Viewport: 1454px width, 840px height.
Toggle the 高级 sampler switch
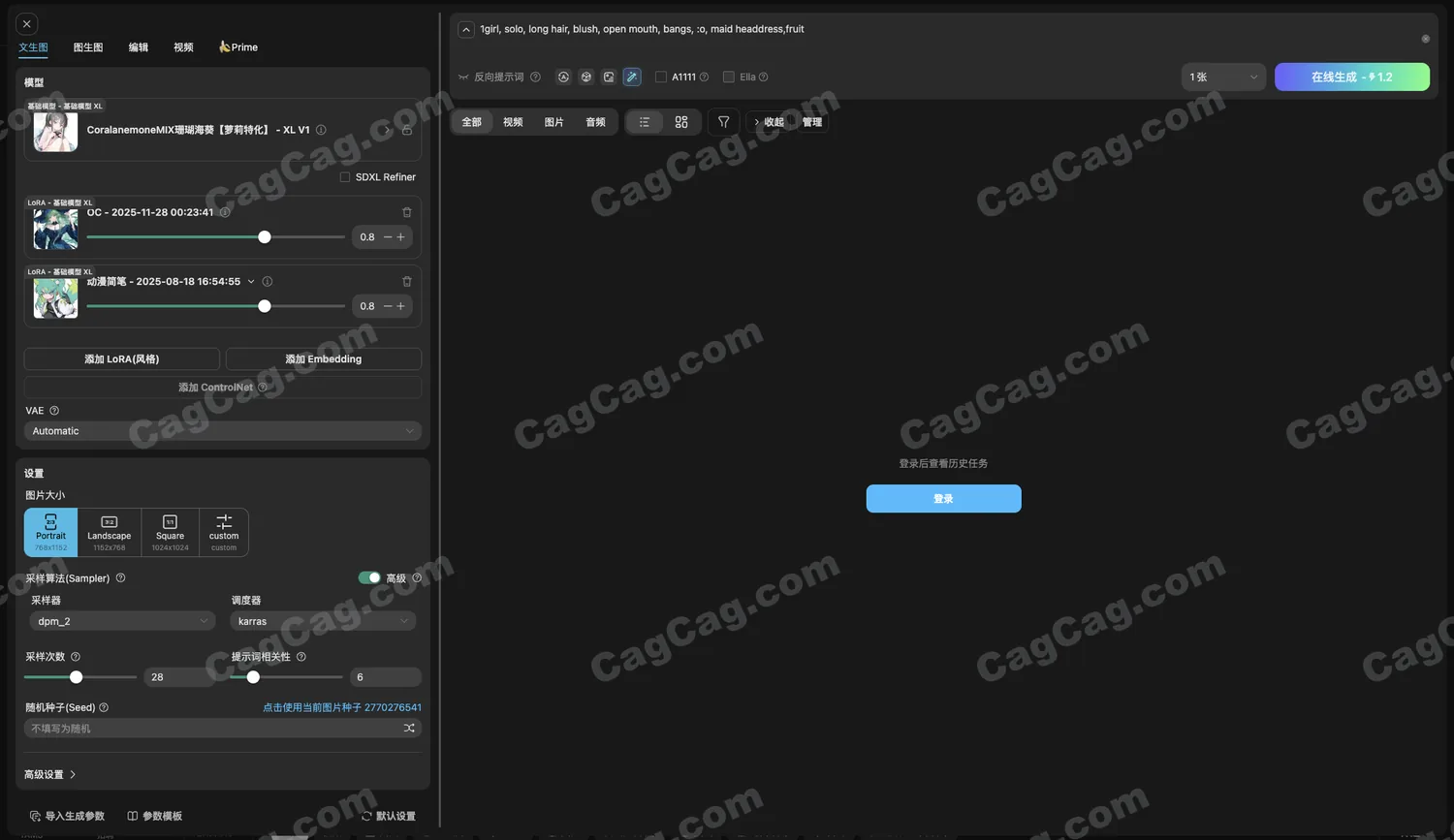click(x=369, y=577)
